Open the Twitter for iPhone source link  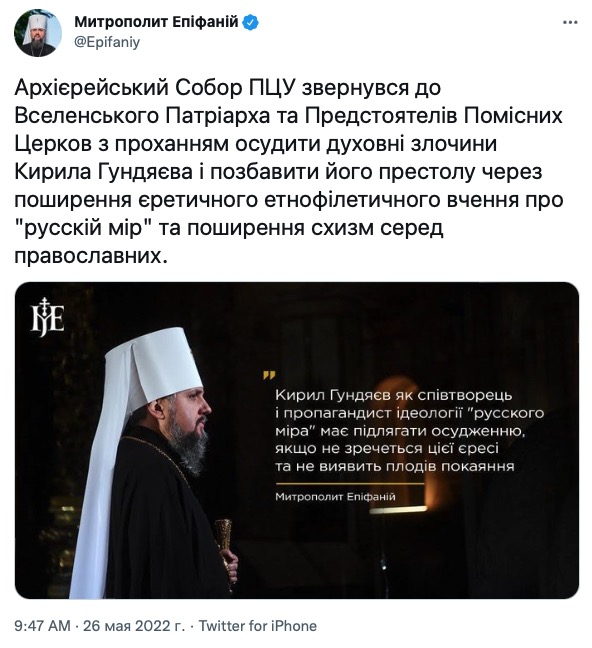click(258, 626)
